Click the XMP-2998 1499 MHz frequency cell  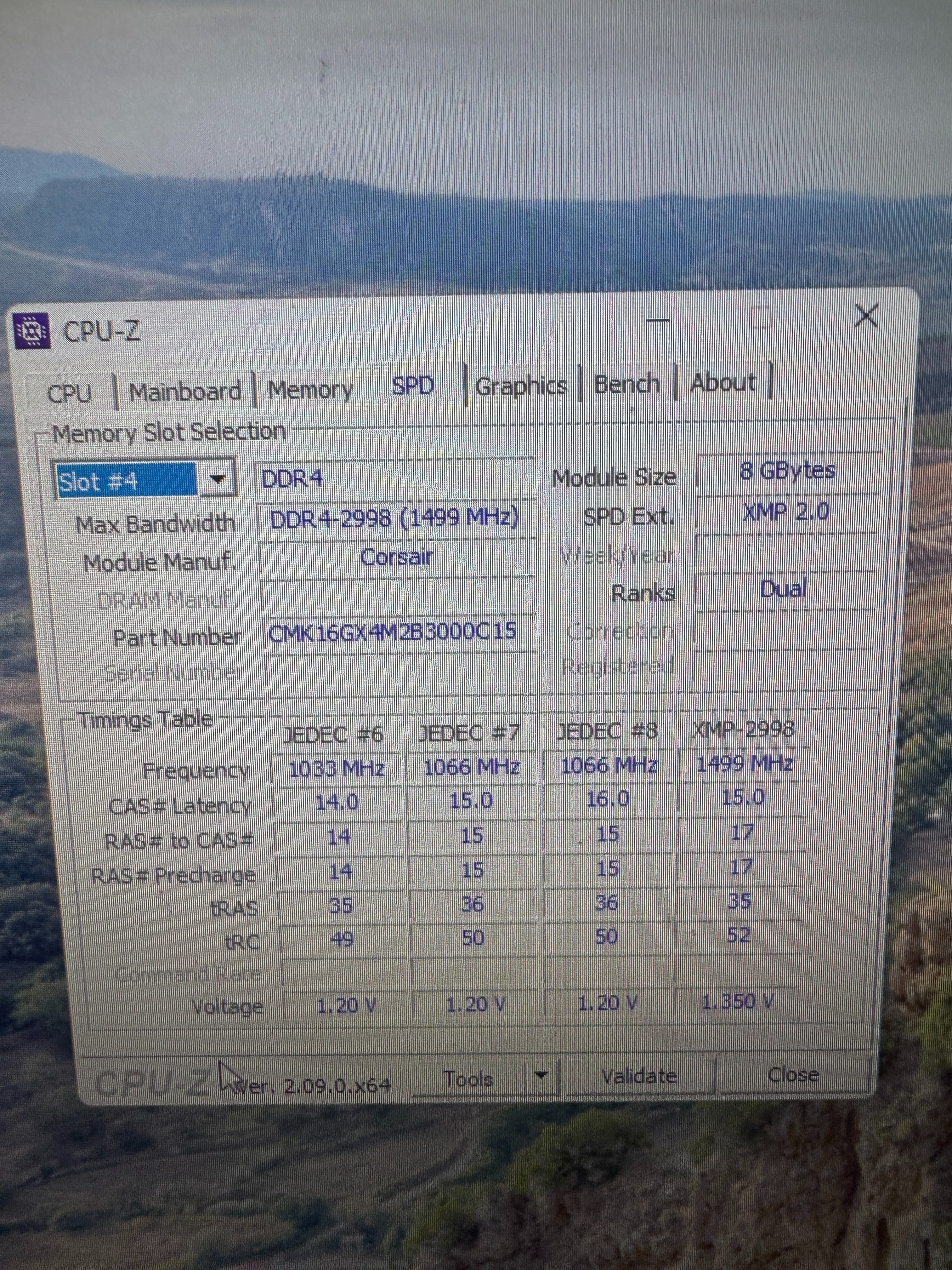[745, 764]
